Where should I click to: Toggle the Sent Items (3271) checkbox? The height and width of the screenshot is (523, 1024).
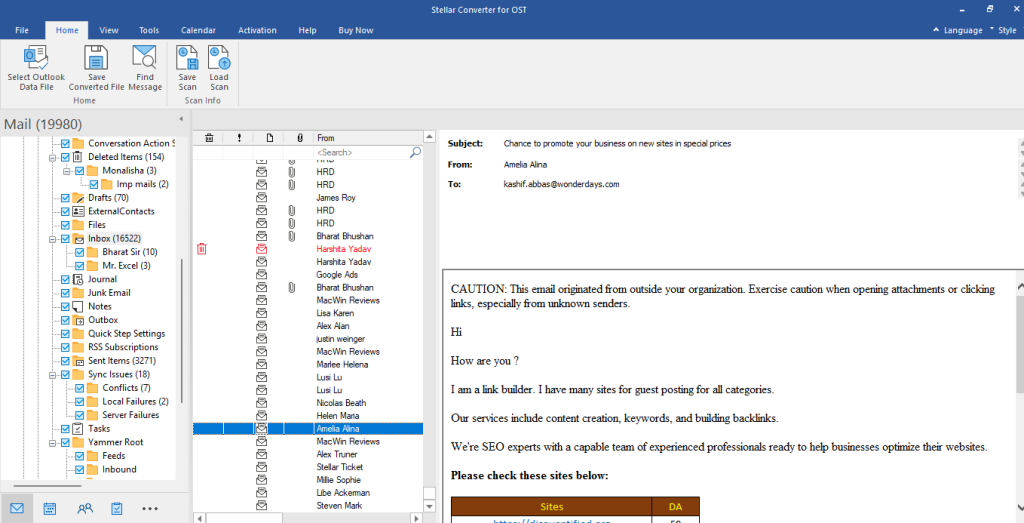[x=66, y=360]
